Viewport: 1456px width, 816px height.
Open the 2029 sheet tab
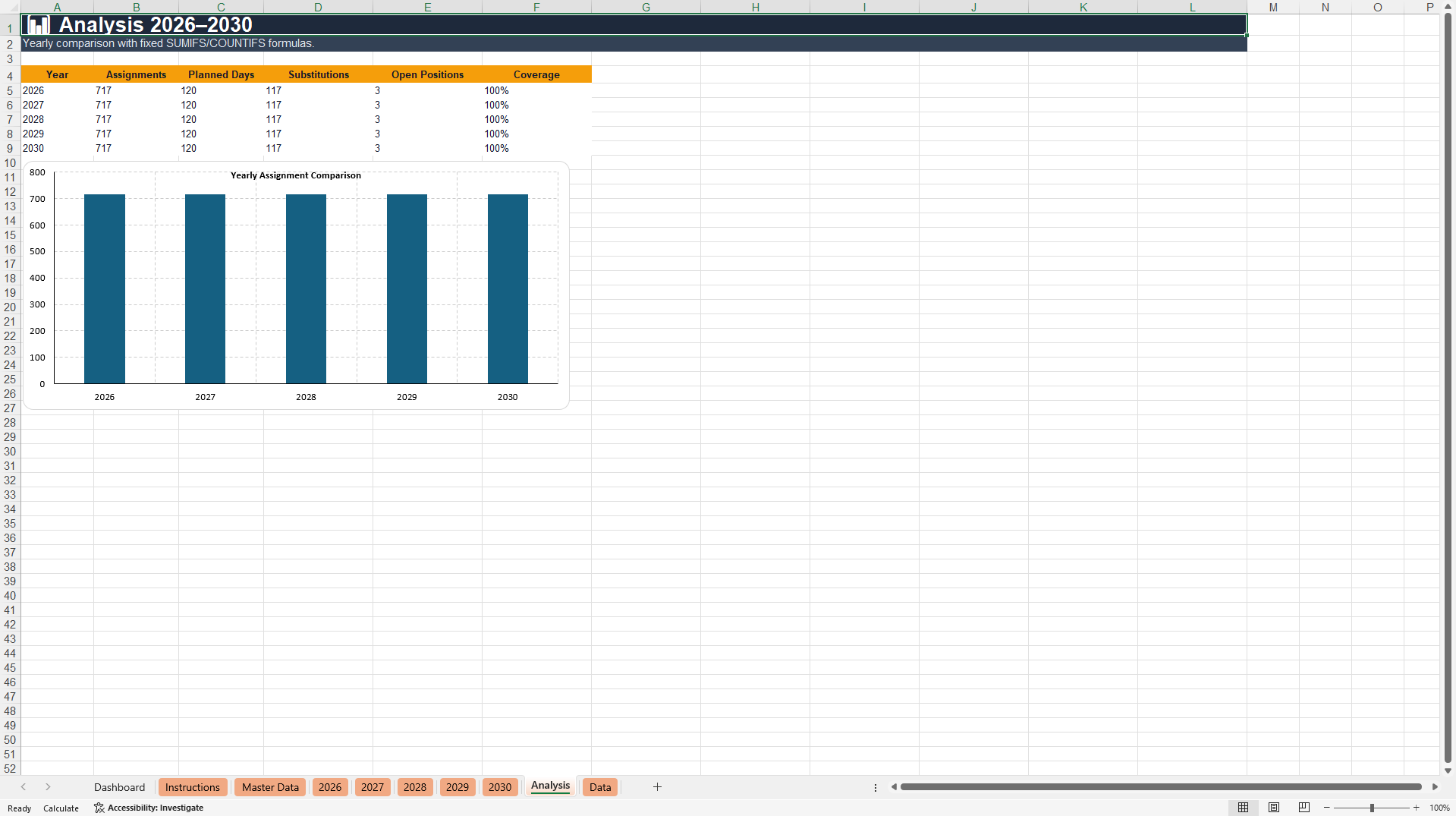[x=458, y=787]
